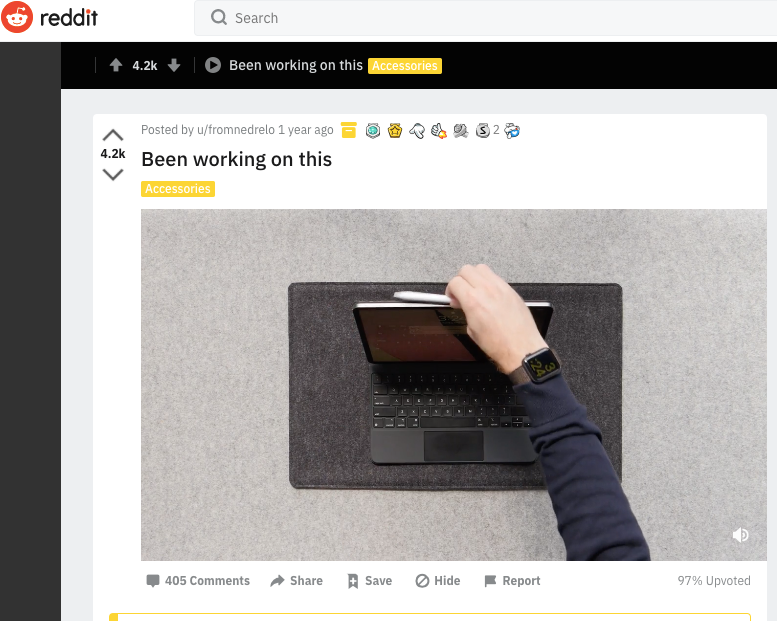Hide this post
The height and width of the screenshot is (621, 777).
(x=438, y=580)
